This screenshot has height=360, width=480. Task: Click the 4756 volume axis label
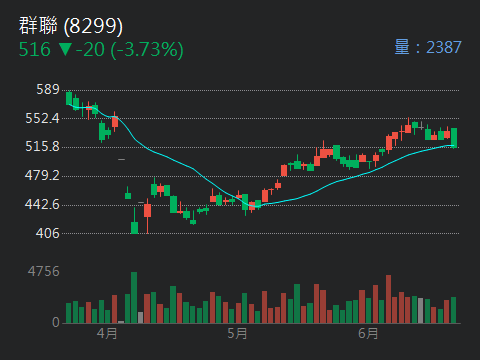[44, 271]
